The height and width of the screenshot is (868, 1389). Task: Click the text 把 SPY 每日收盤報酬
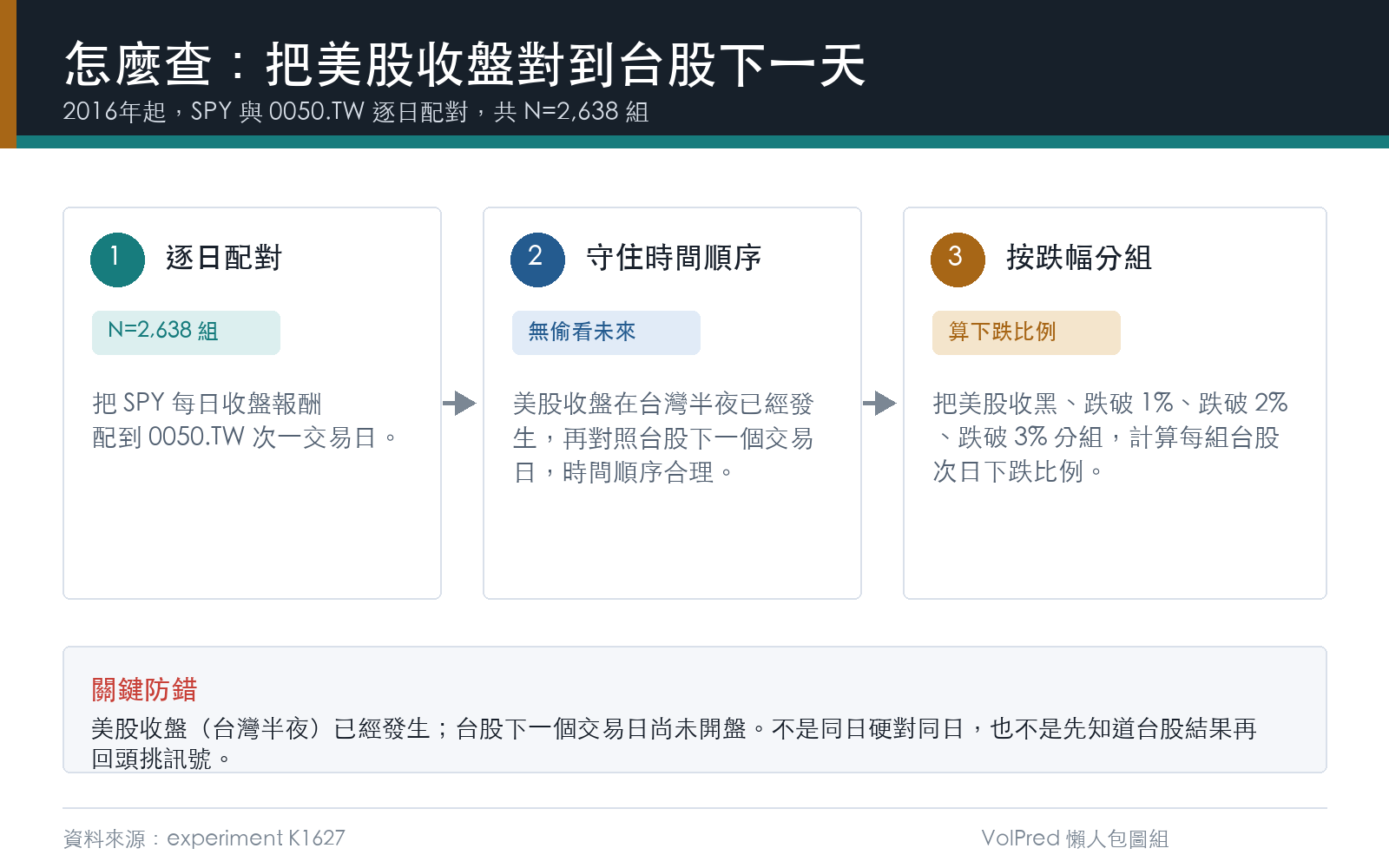[207, 404]
